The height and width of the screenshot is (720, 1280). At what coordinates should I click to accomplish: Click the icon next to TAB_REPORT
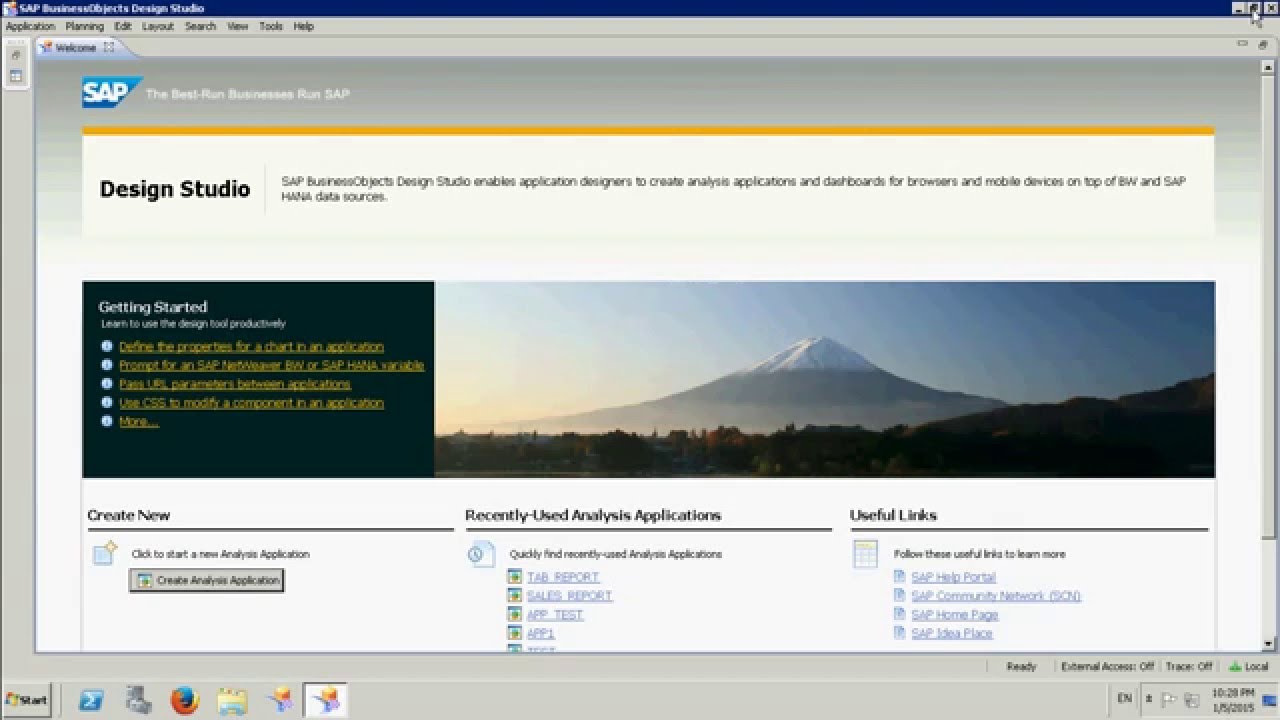(x=515, y=577)
